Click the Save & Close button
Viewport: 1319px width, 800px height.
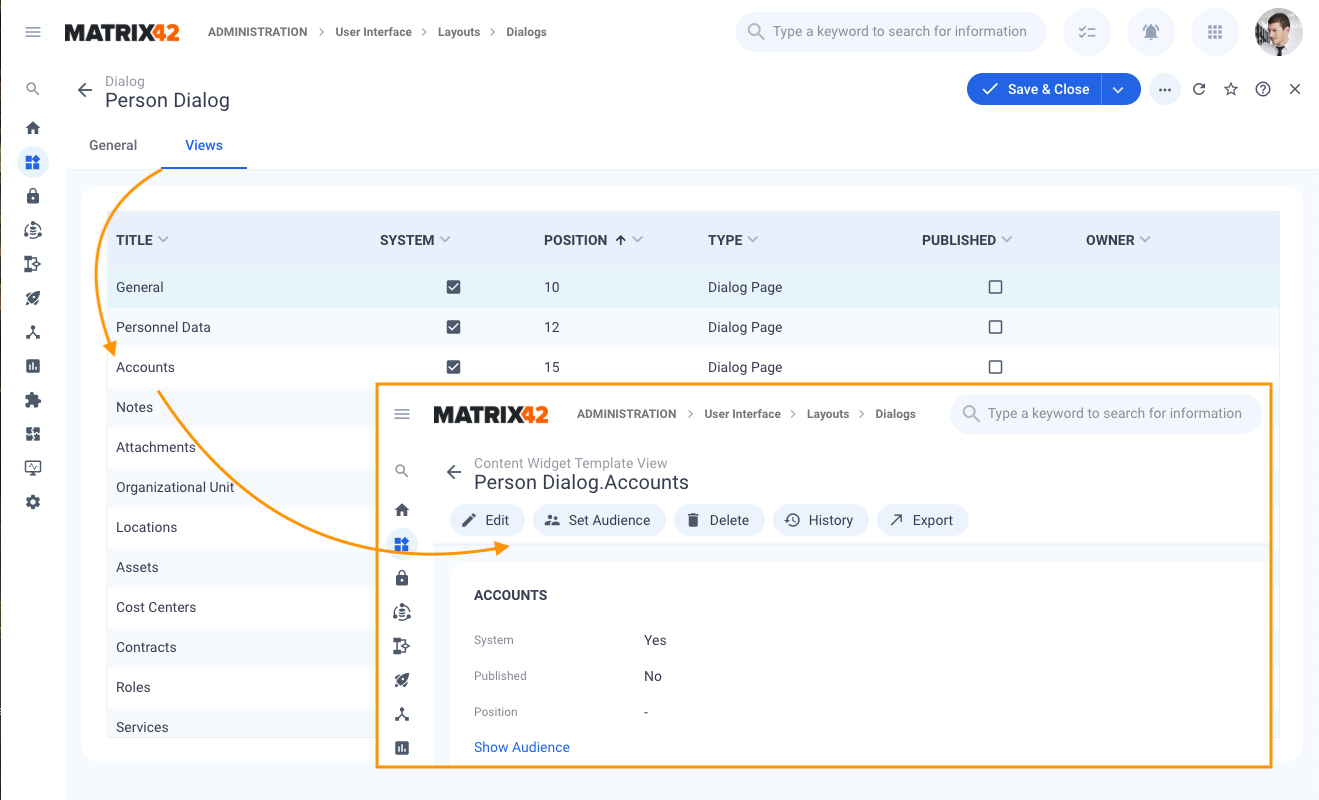pyautogui.click(x=1035, y=89)
